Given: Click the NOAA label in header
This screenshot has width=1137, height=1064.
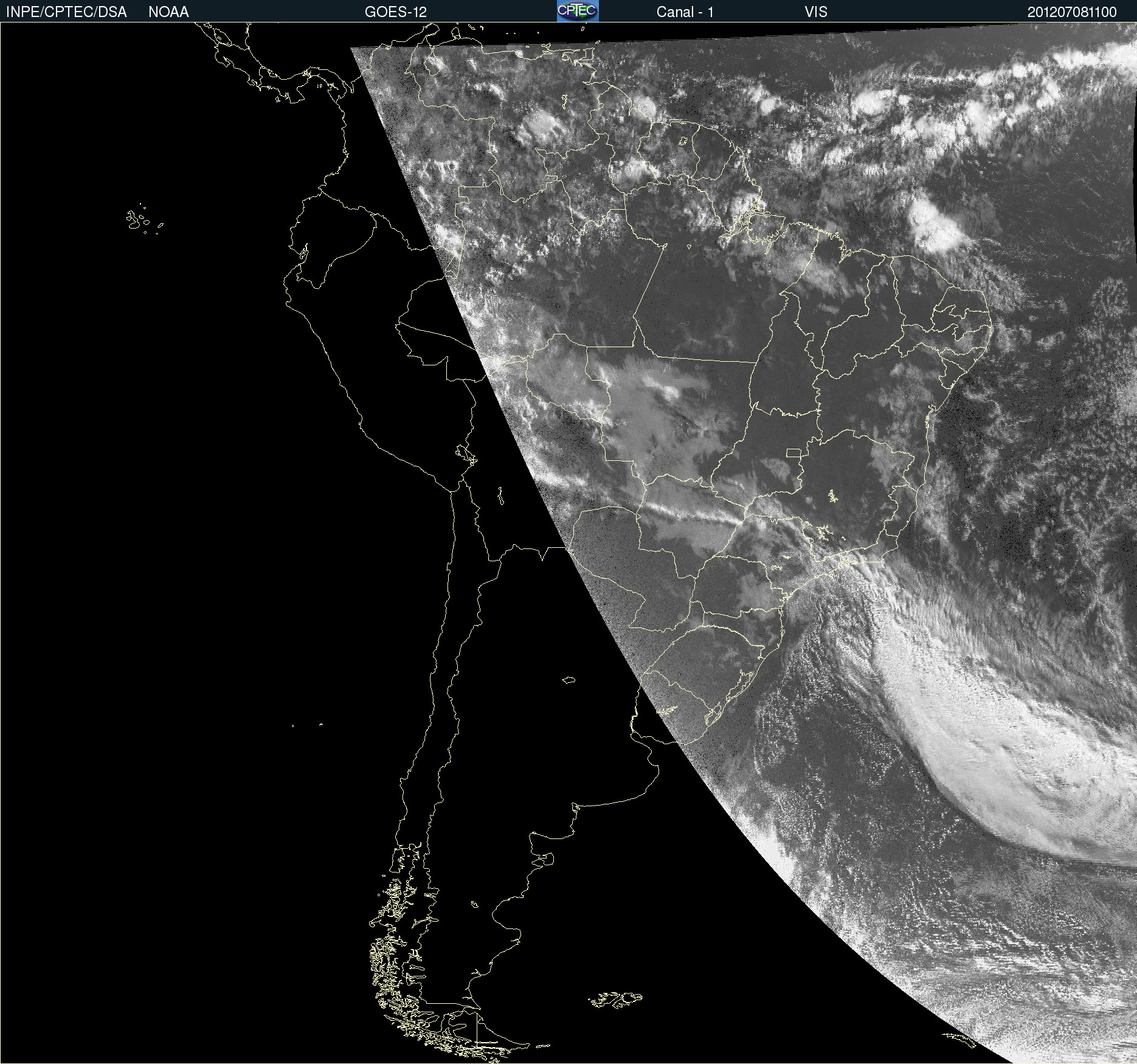Looking at the screenshot, I should coord(168,12).
